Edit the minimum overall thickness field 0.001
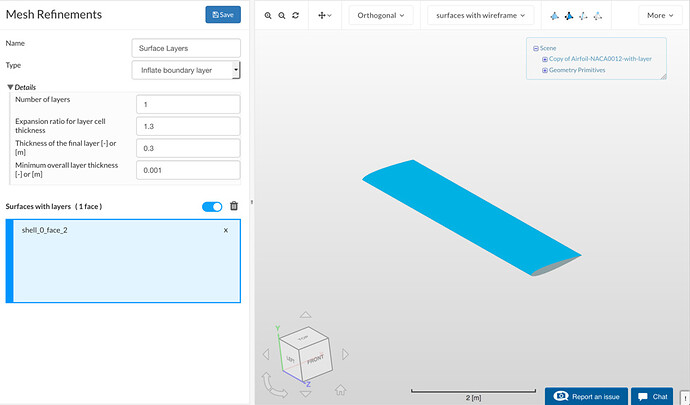Image resolution: width=690 pixels, height=405 pixels. [x=188, y=170]
